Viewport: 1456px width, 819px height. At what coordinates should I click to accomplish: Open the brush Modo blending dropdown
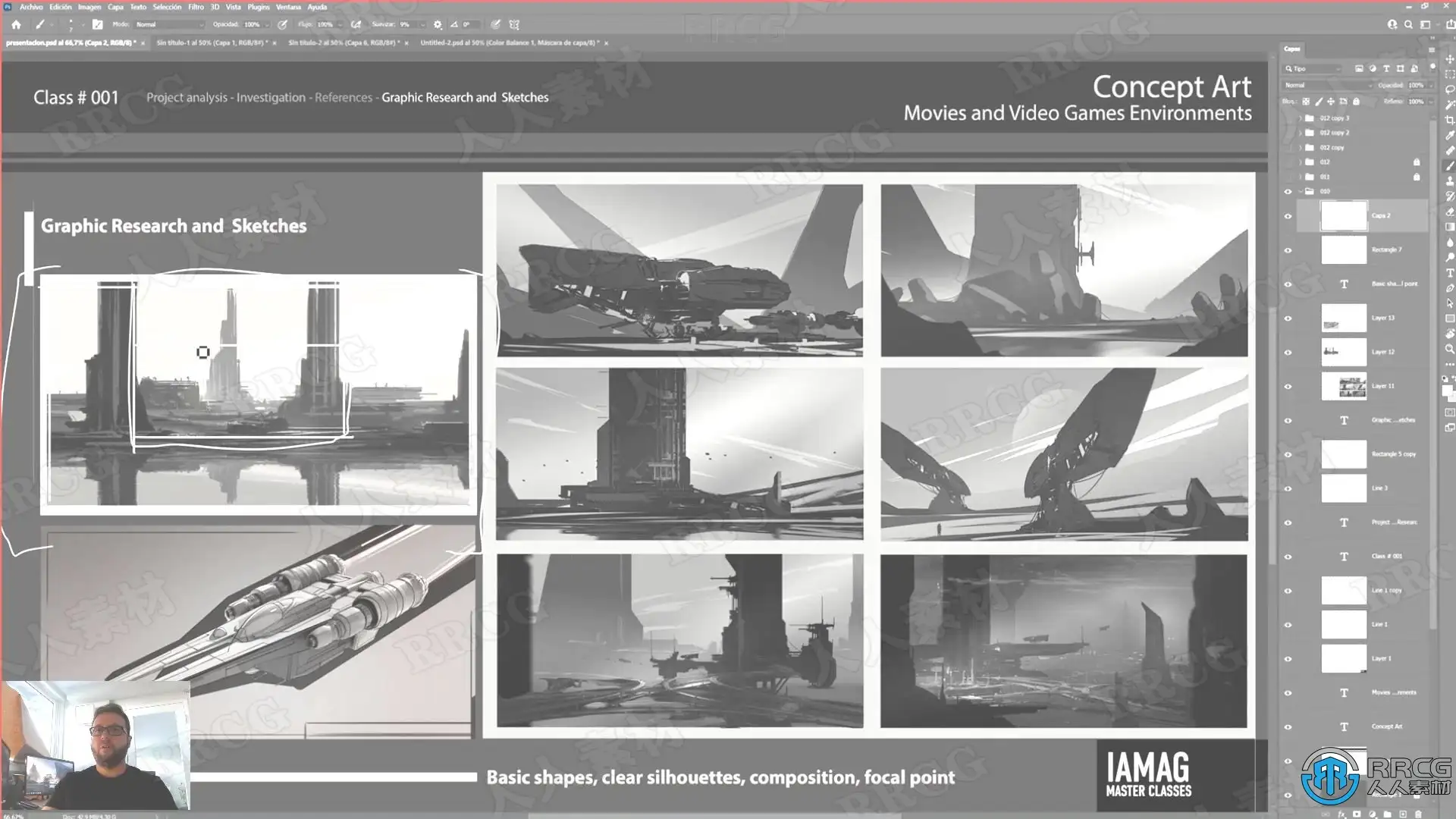(170, 24)
